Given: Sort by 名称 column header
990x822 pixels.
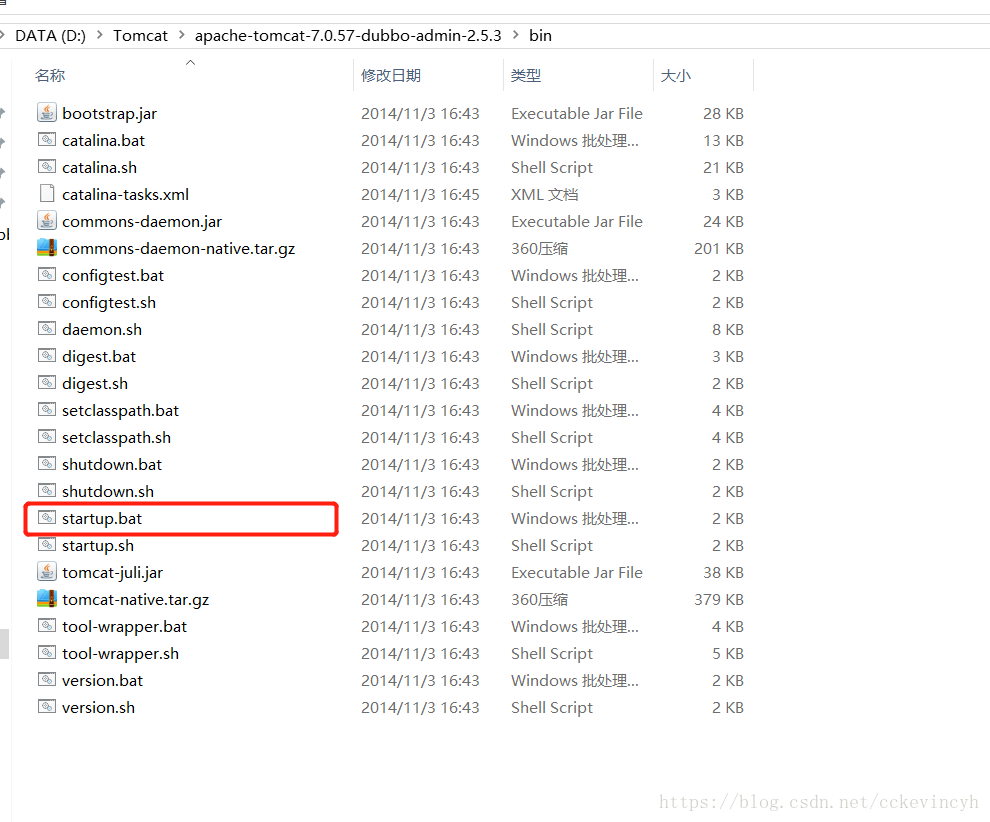Looking at the screenshot, I should pyautogui.click(x=50, y=75).
